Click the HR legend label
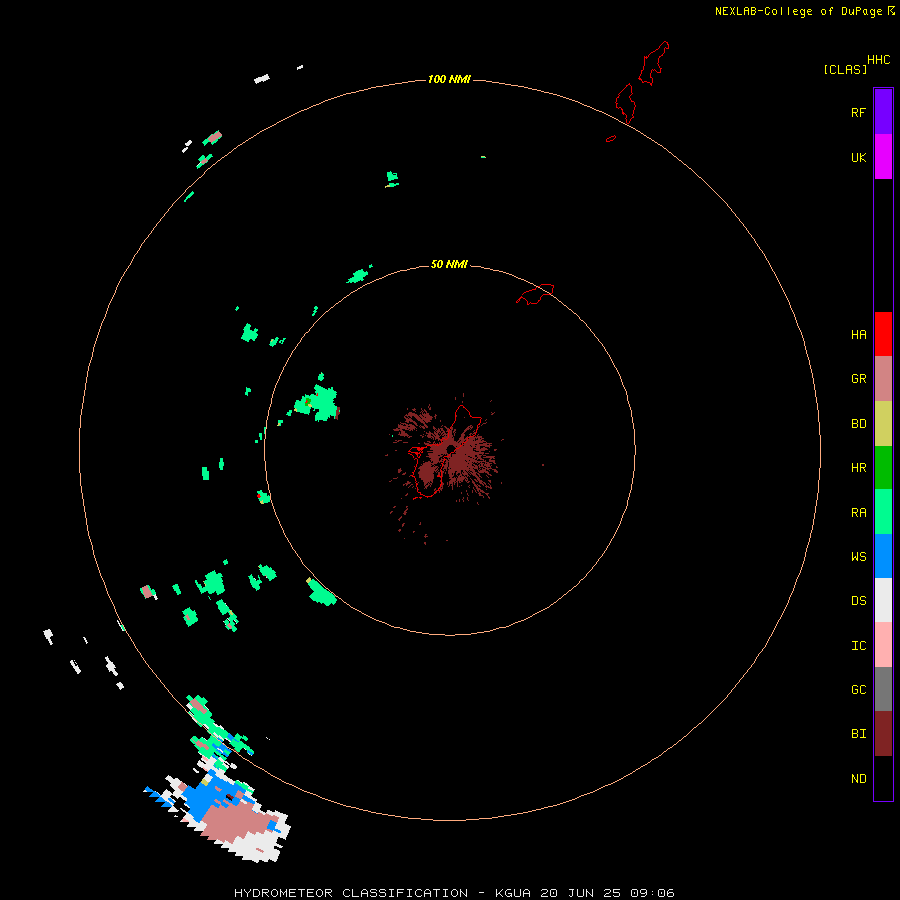 [858, 468]
